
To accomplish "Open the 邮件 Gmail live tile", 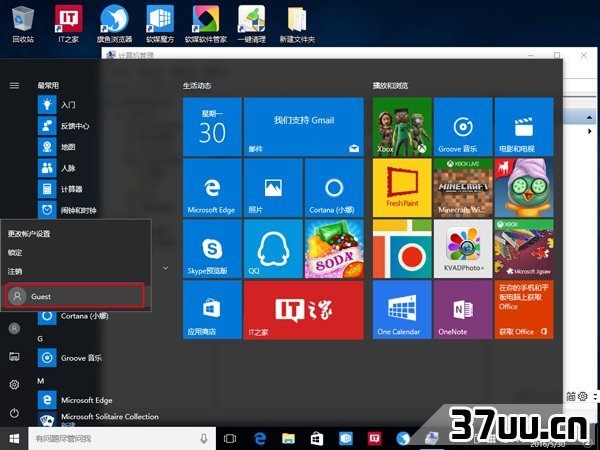I will coord(304,127).
